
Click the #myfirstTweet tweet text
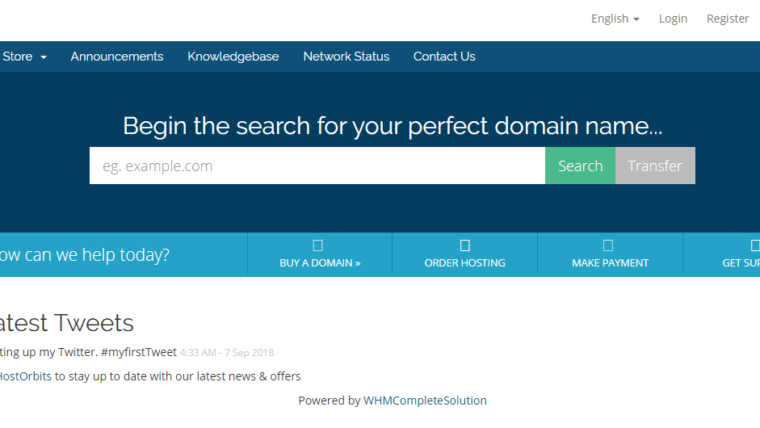(139, 352)
